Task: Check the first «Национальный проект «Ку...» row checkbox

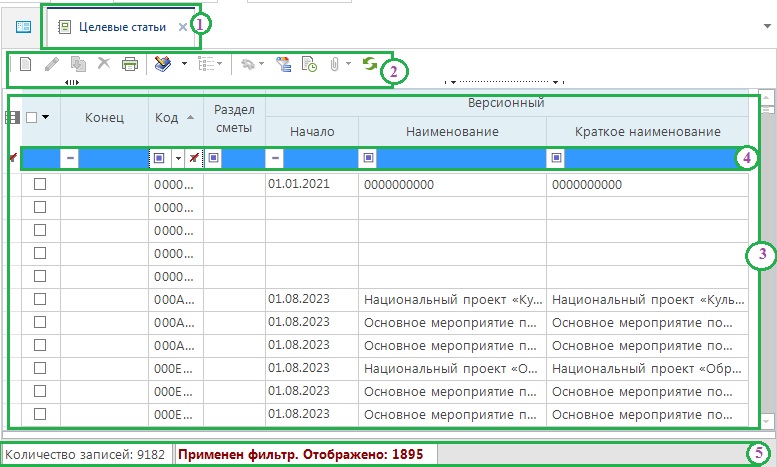Action: coord(40,299)
